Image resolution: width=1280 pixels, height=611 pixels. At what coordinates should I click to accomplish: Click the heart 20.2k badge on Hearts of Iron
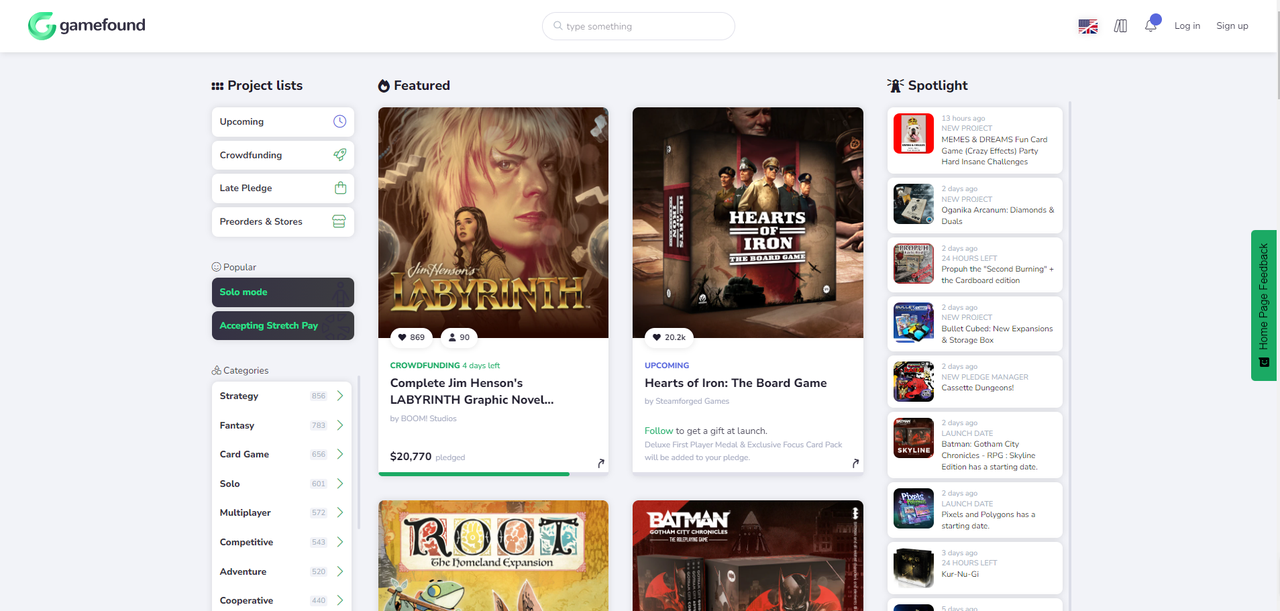pyautogui.click(x=670, y=337)
